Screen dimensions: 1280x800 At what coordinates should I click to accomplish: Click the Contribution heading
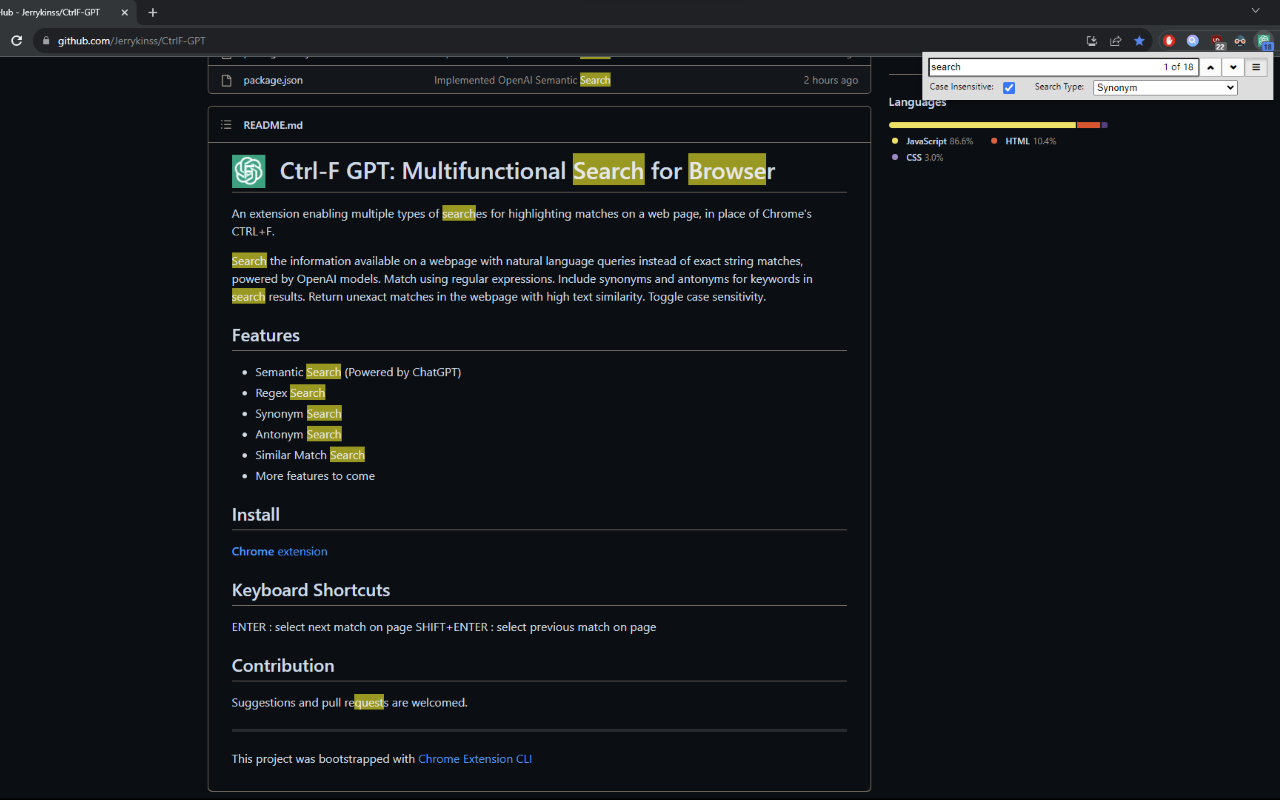283,666
